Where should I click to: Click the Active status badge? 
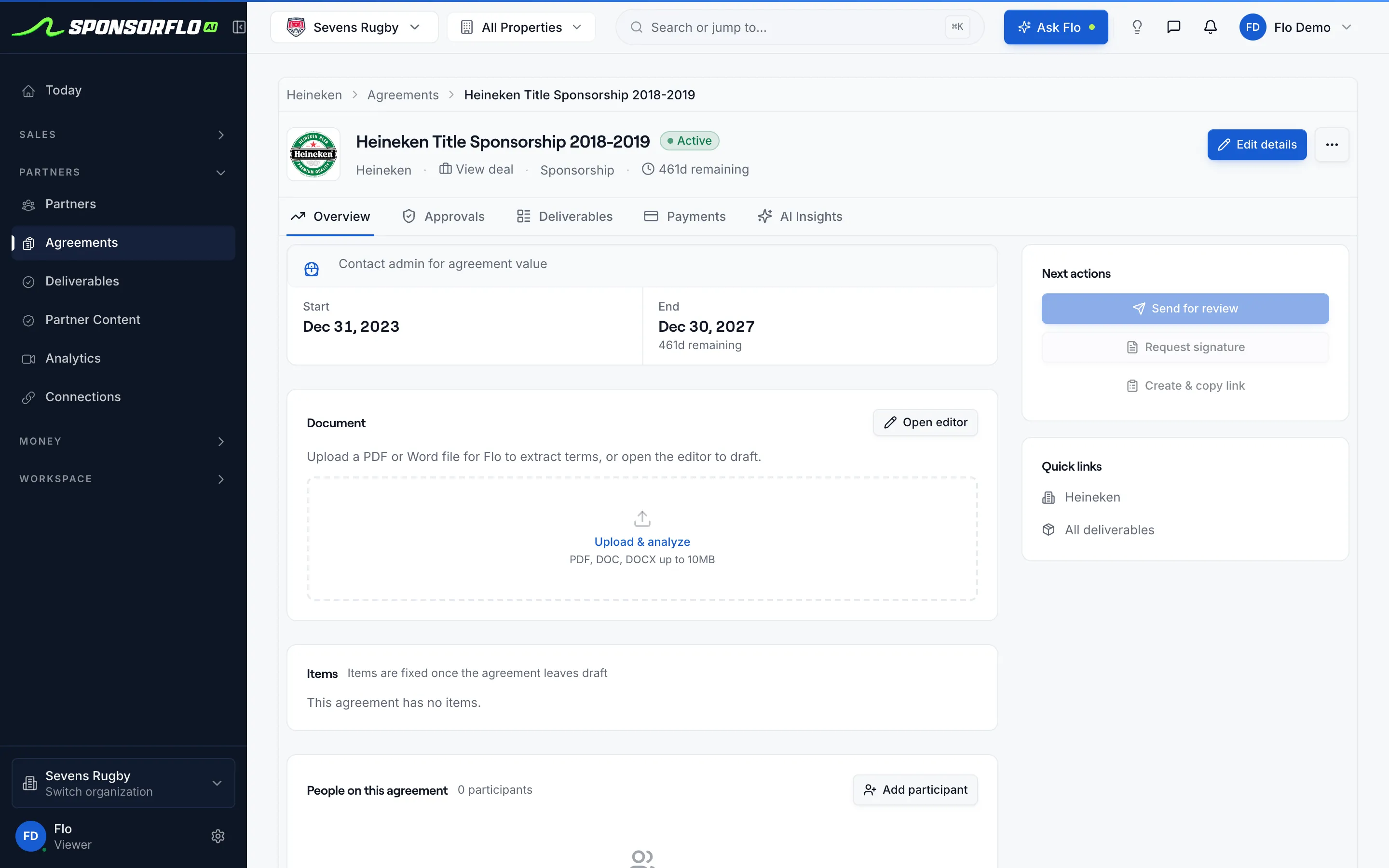[x=689, y=141]
